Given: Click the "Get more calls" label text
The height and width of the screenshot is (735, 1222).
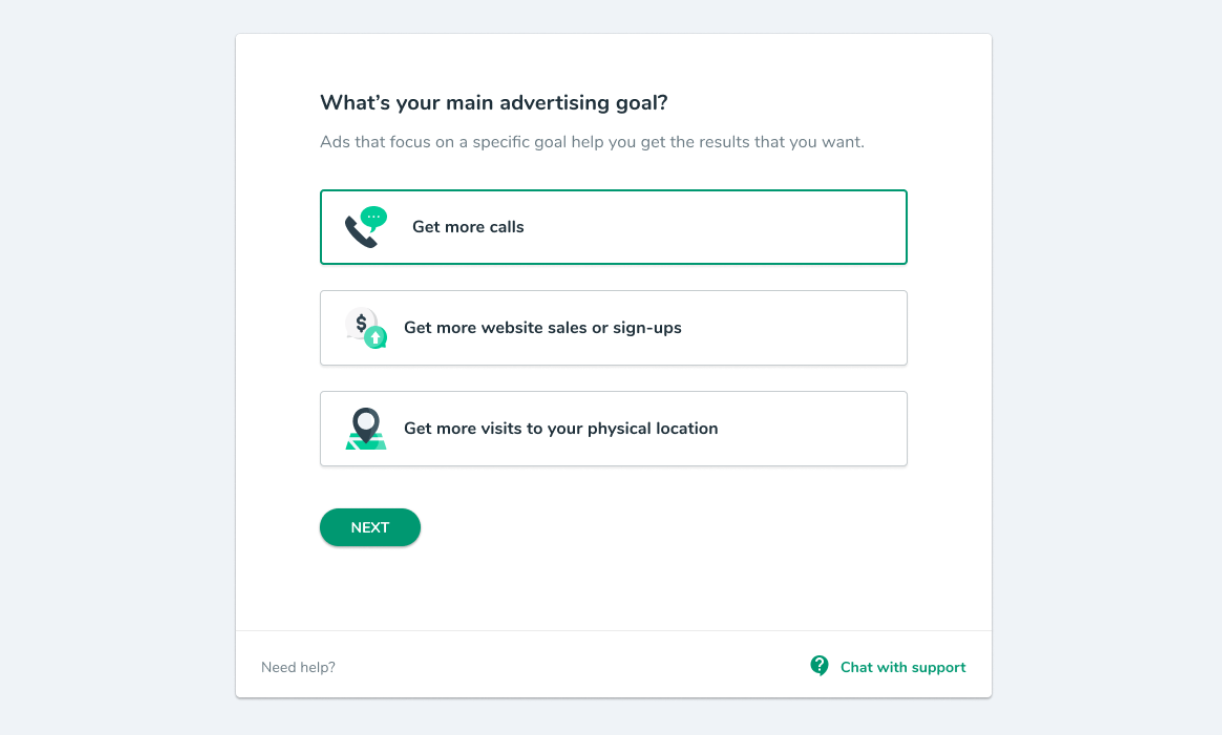Looking at the screenshot, I should point(468,227).
